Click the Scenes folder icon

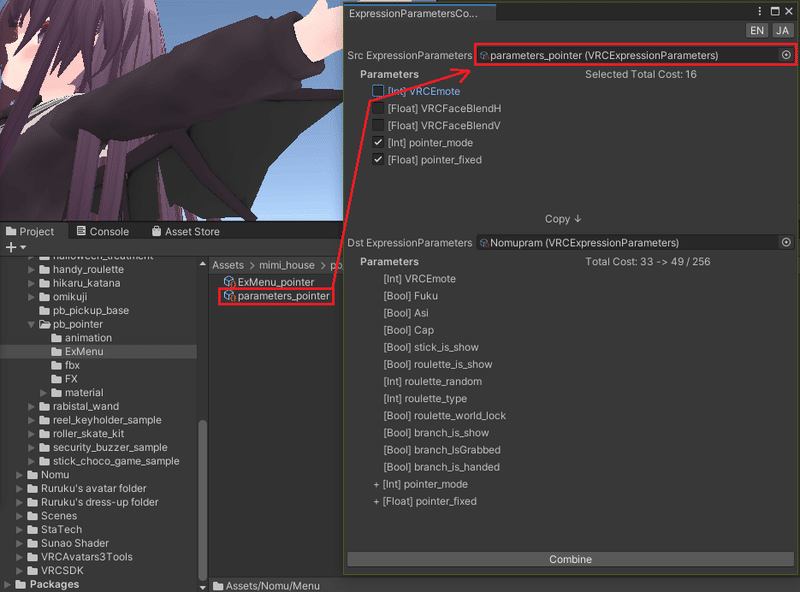[x=33, y=516]
